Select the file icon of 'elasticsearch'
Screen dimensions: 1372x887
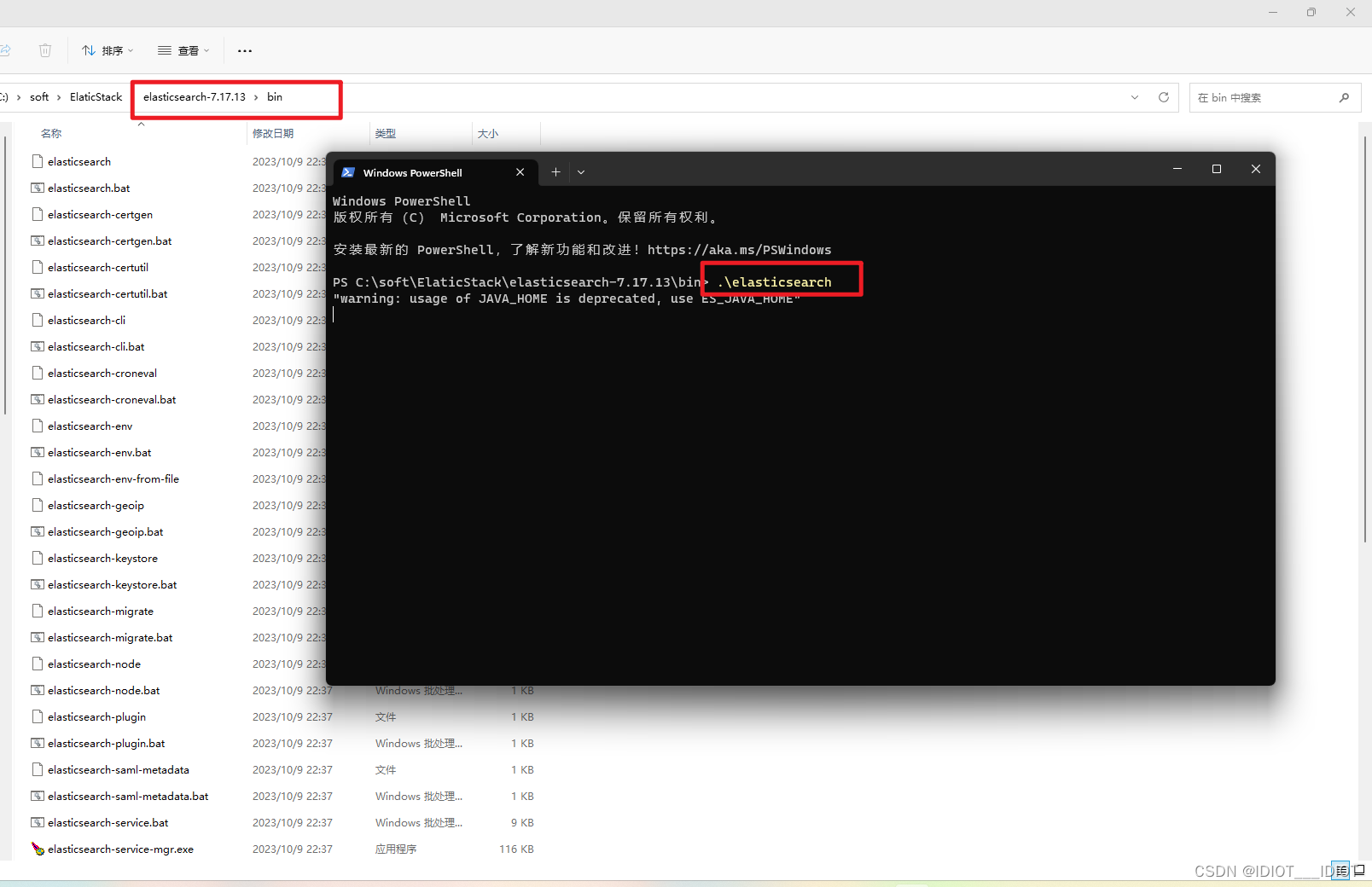tap(38, 161)
